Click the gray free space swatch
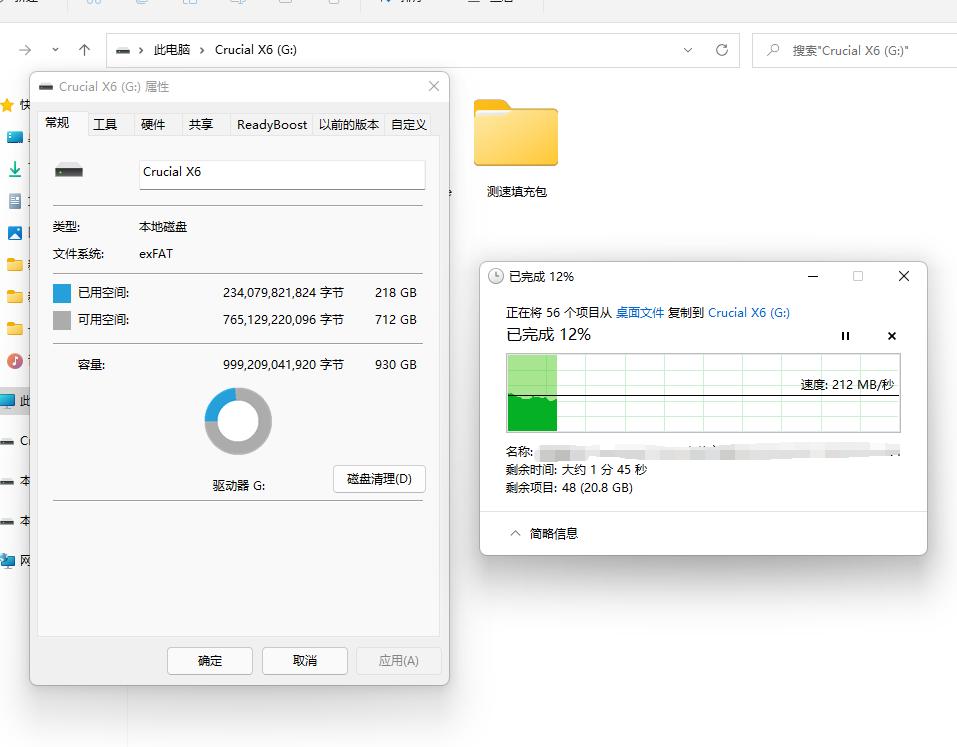The width and height of the screenshot is (957, 747). 62,320
